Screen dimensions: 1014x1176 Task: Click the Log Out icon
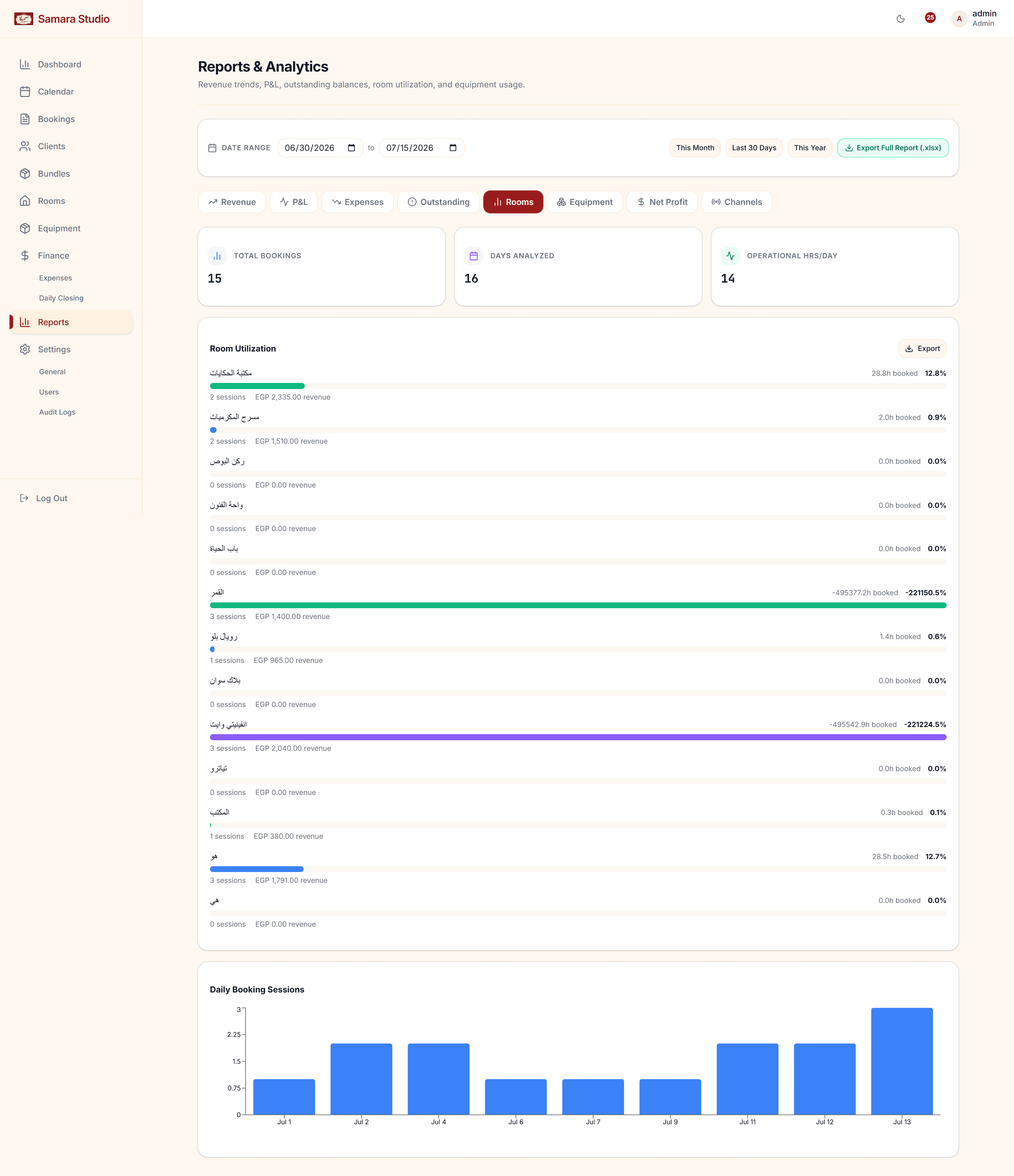pos(24,498)
